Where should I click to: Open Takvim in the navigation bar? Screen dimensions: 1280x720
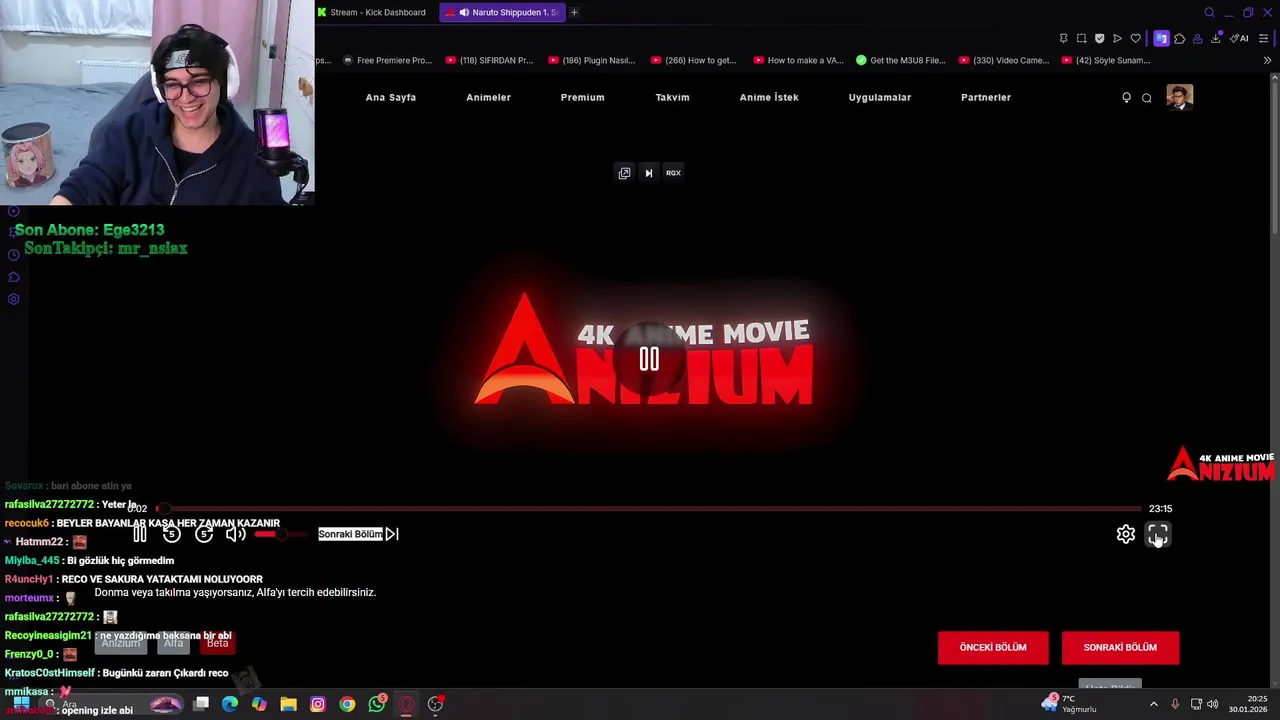coord(672,97)
